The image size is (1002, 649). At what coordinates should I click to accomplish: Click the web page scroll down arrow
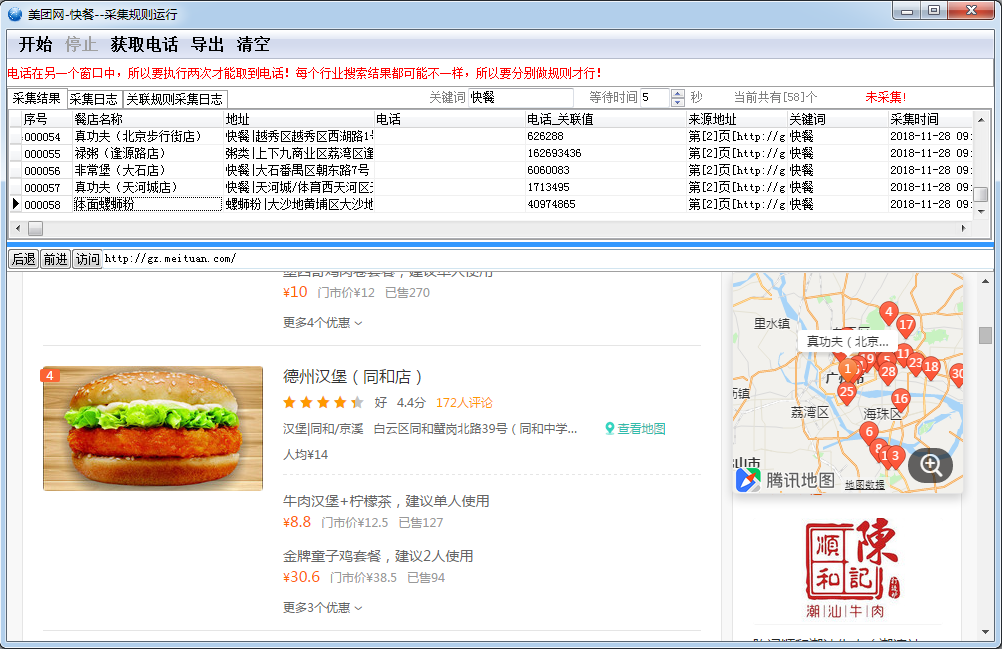[985, 632]
